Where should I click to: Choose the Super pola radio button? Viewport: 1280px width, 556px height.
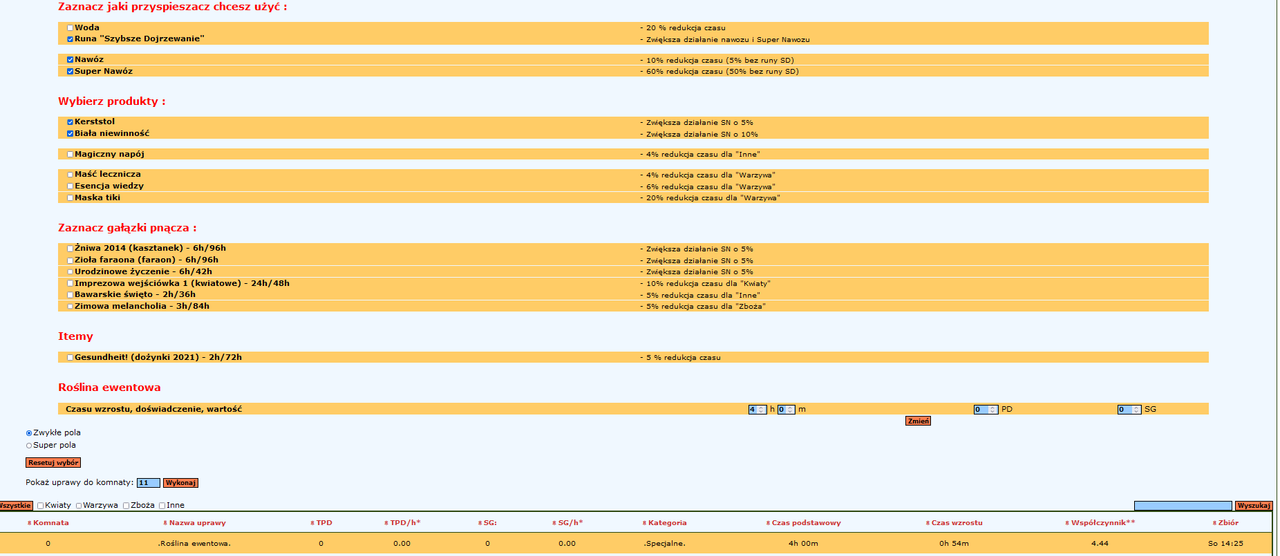tap(29, 445)
